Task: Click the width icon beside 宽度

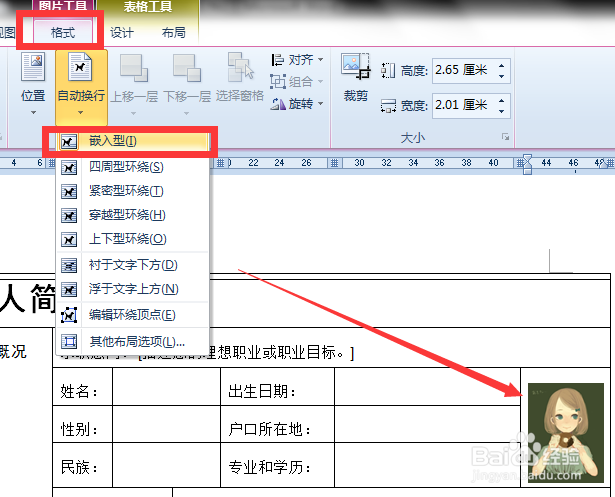Action: pos(388,106)
